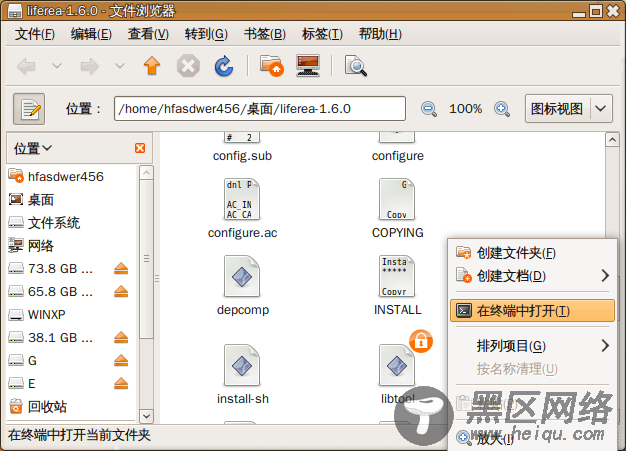Zoom in with the plus magnifier
Screen dimensions: 626x451
tap(502, 109)
